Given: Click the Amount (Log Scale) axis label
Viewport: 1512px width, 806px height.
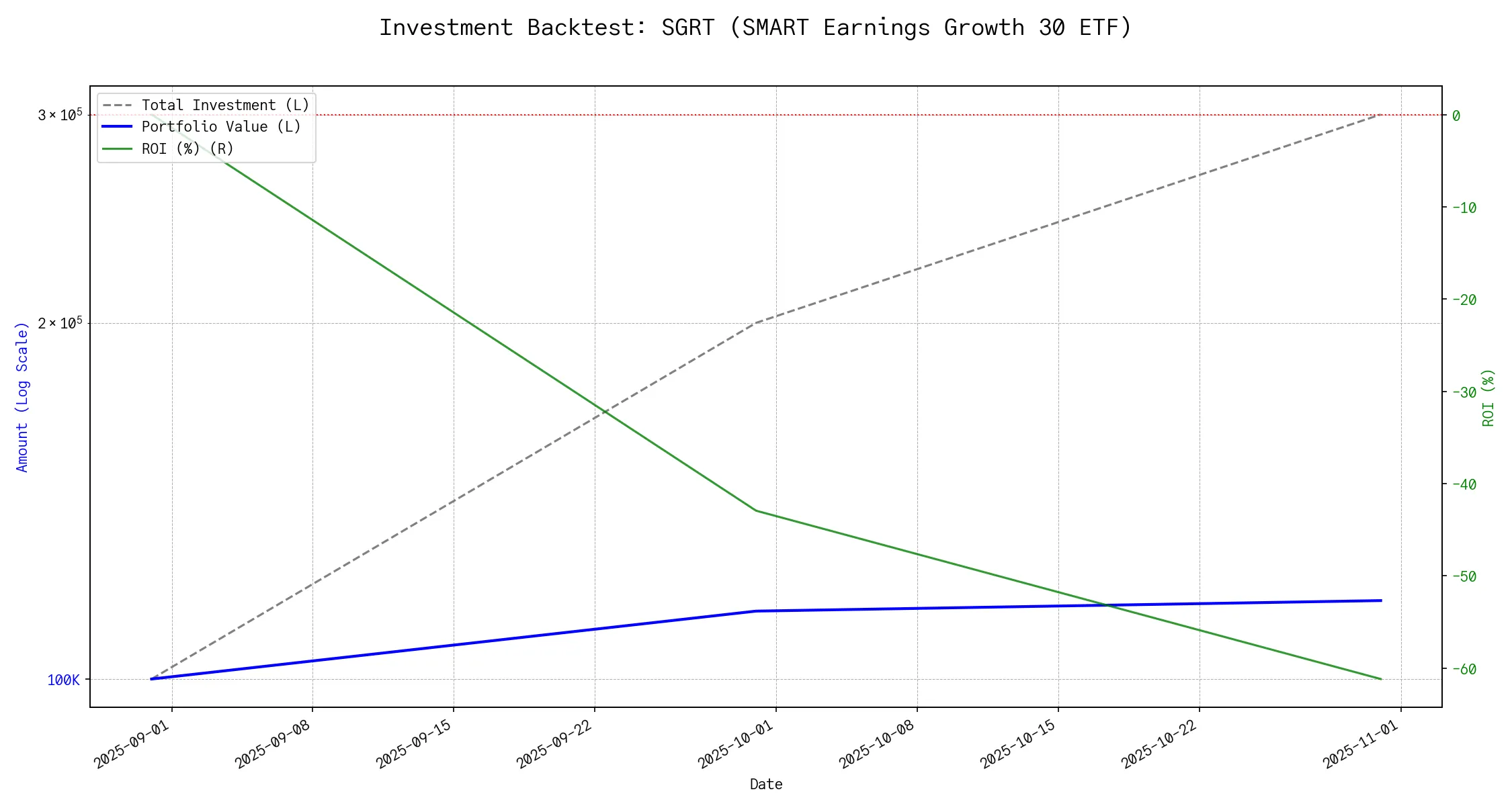Looking at the screenshot, I should [22, 397].
